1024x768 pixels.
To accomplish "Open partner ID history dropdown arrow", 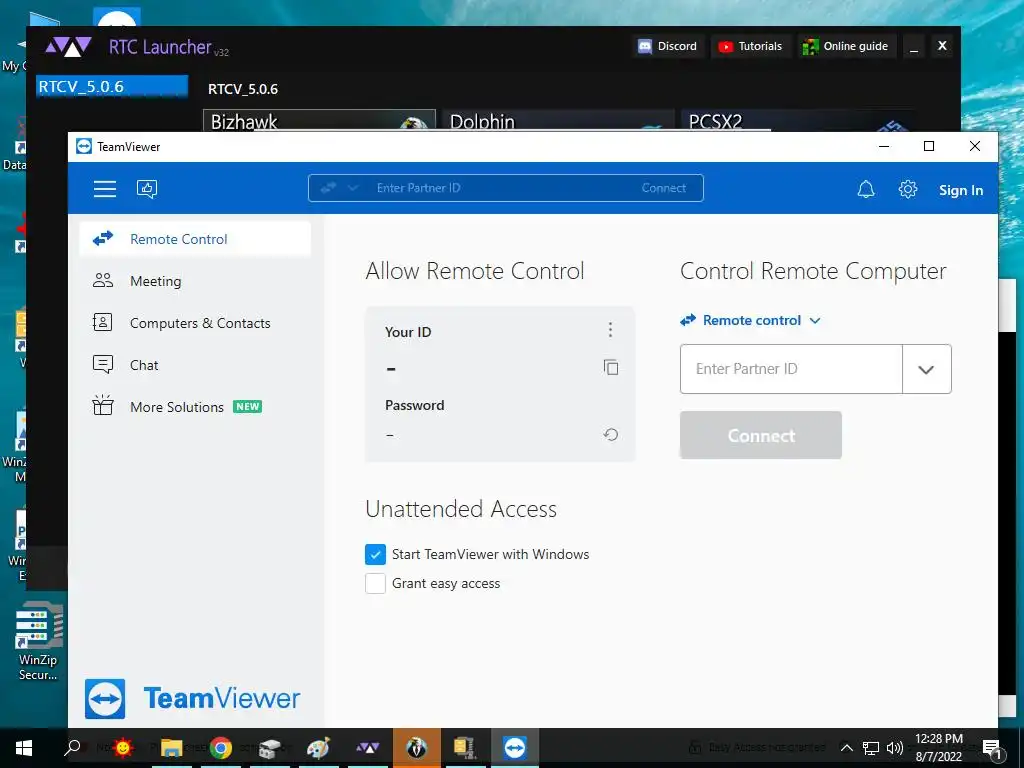I will click(x=926, y=369).
